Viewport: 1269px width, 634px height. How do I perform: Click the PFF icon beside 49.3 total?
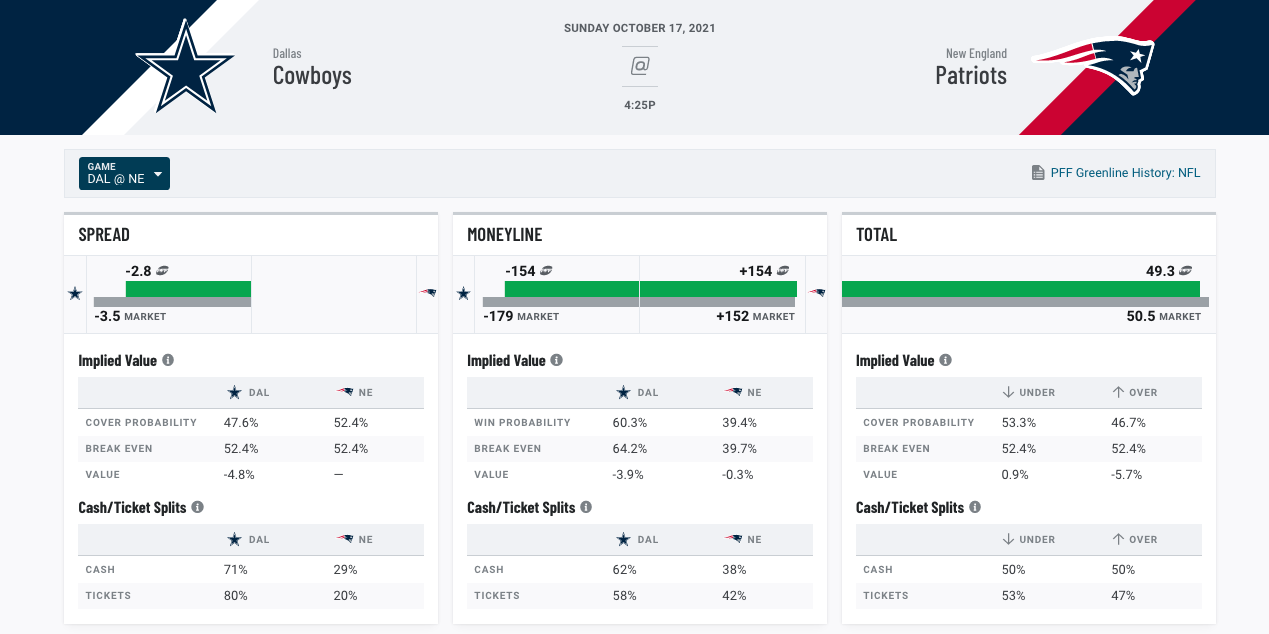click(x=1185, y=270)
